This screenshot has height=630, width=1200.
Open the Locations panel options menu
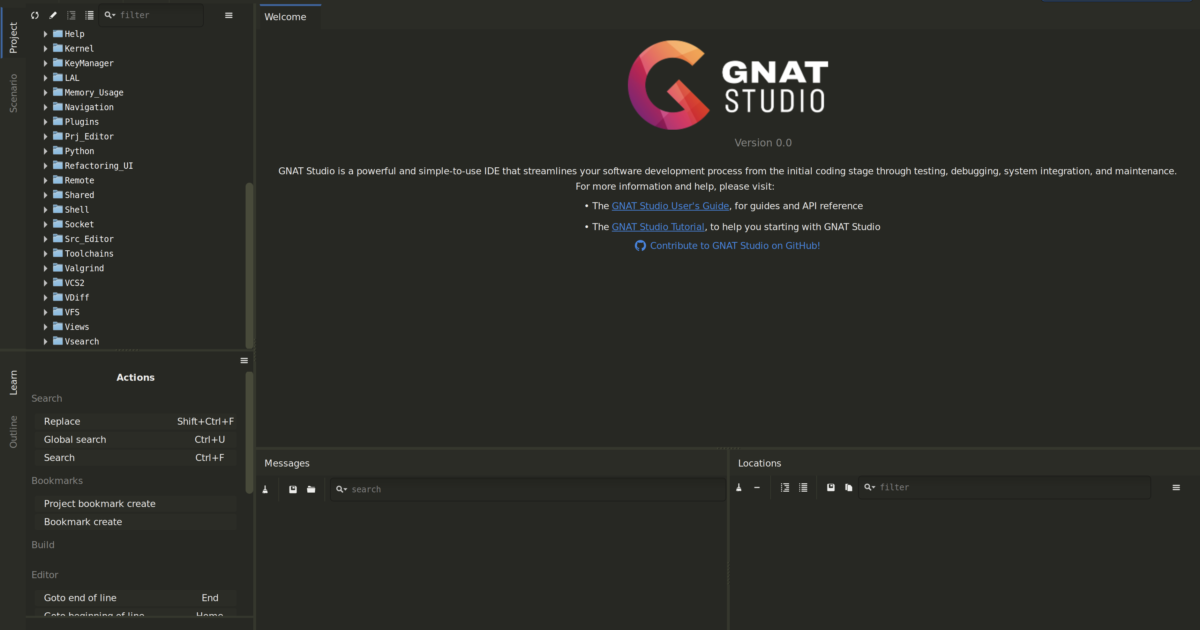coord(1176,487)
